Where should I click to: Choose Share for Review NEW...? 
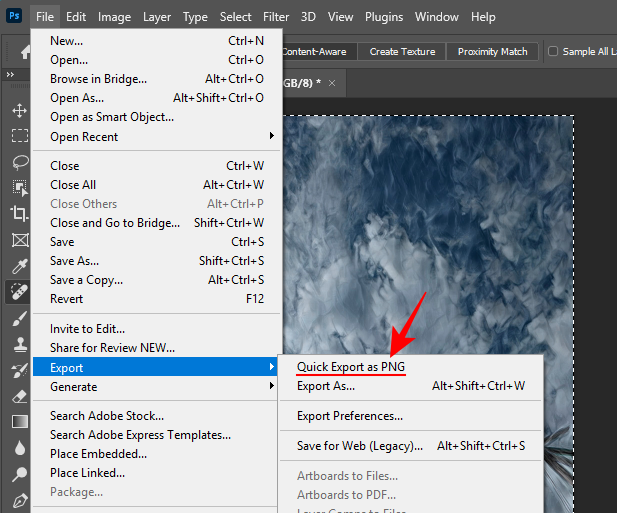click(x=157, y=348)
